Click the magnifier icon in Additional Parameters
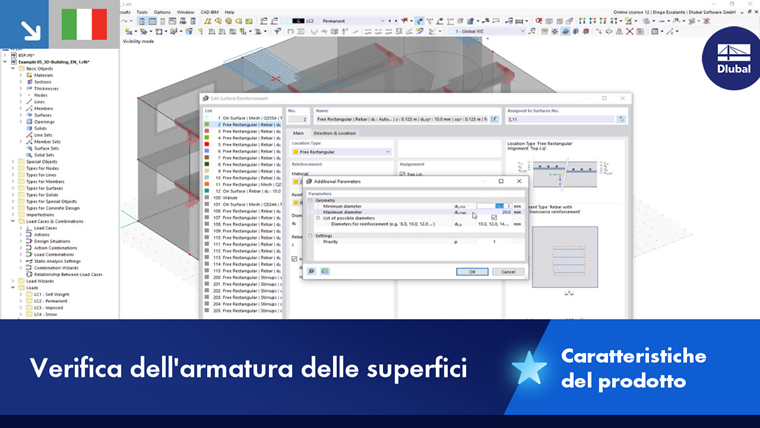The image size is (760, 428). (x=311, y=271)
